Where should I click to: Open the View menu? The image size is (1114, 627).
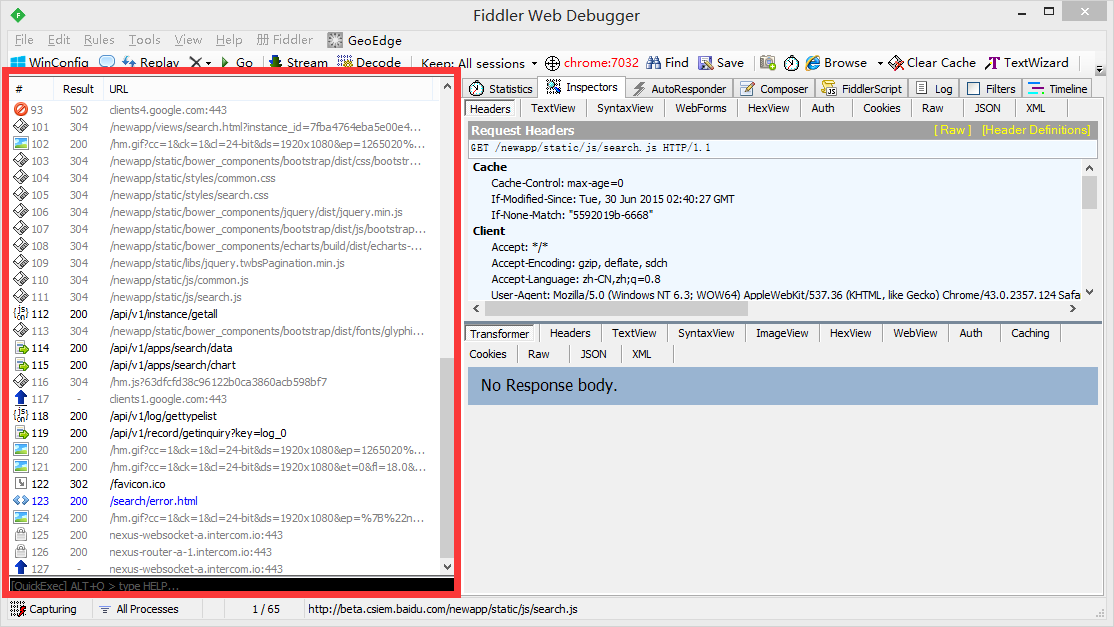188,40
